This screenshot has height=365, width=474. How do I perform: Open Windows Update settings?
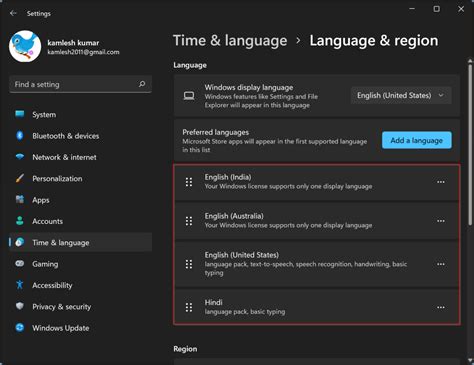point(80,328)
